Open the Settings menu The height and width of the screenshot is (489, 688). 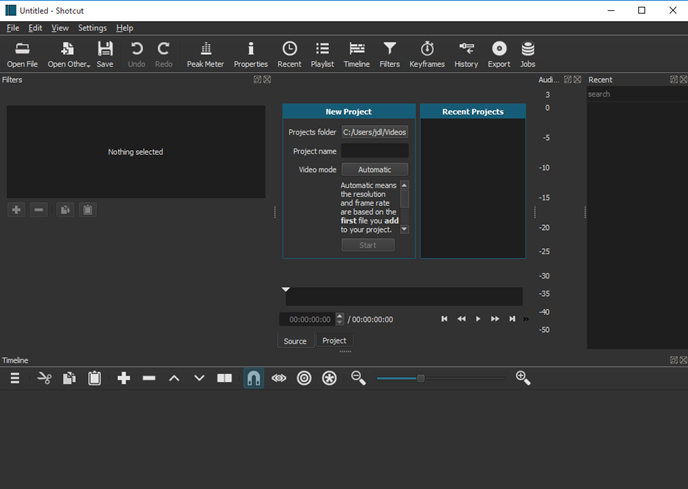(92, 28)
